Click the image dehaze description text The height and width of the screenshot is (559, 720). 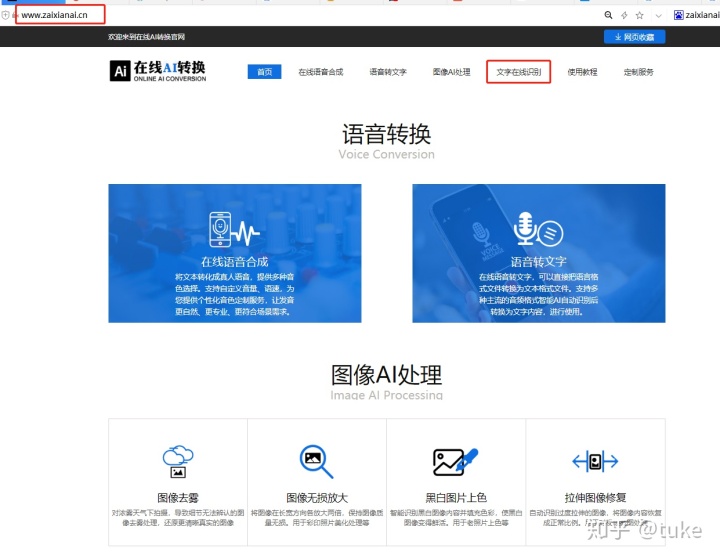178,518
